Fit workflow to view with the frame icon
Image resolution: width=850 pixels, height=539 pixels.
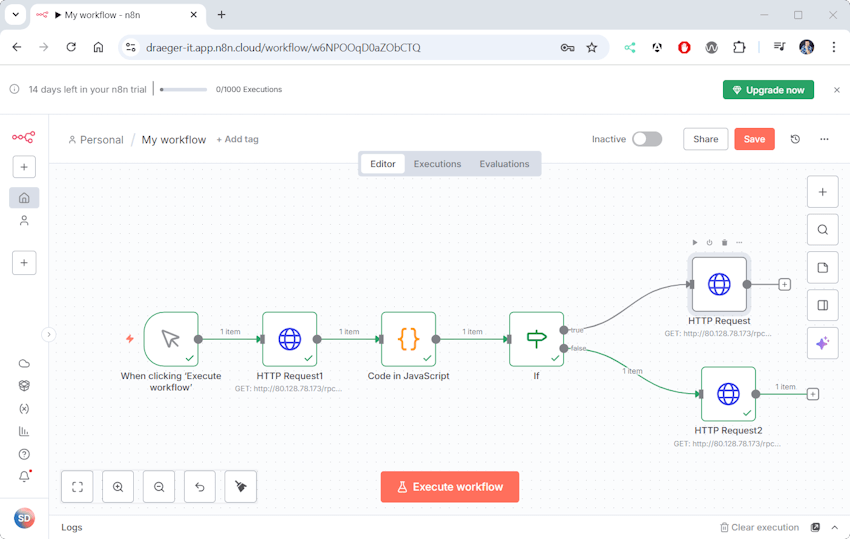pos(77,487)
